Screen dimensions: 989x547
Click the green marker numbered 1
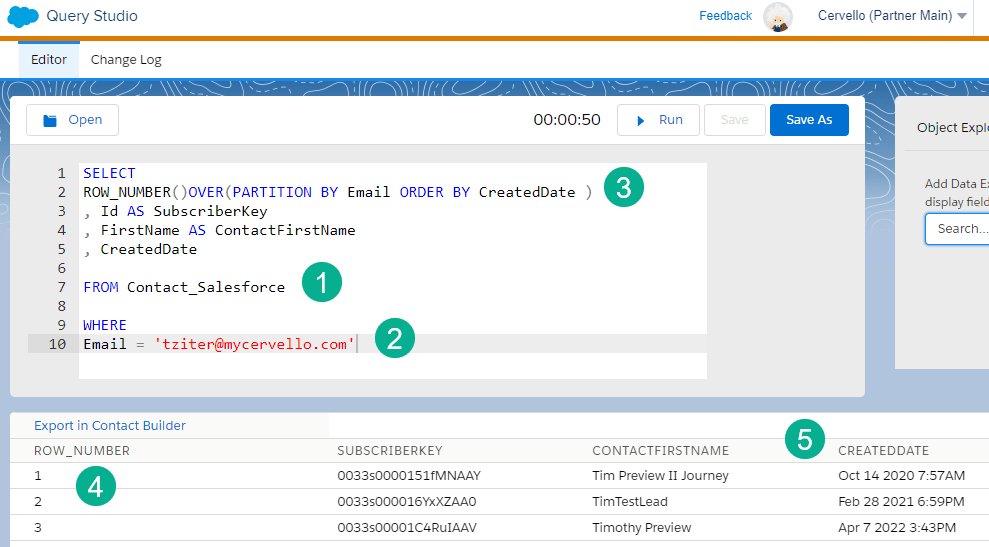coord(322,283)
